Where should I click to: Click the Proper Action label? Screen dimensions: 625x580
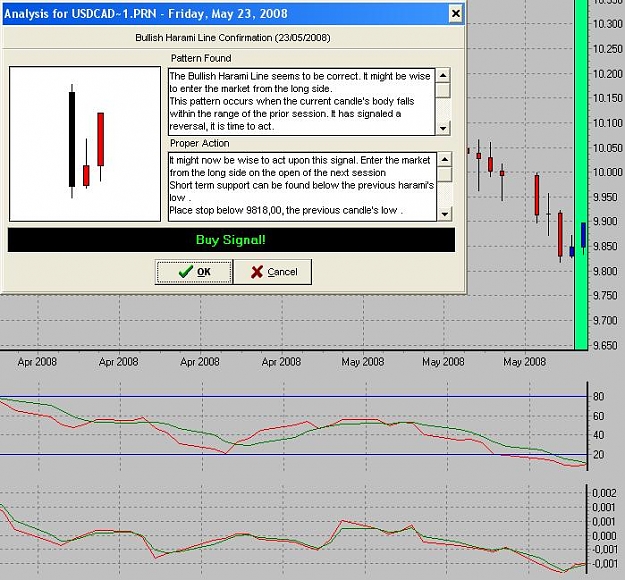(x=200, y=143)
